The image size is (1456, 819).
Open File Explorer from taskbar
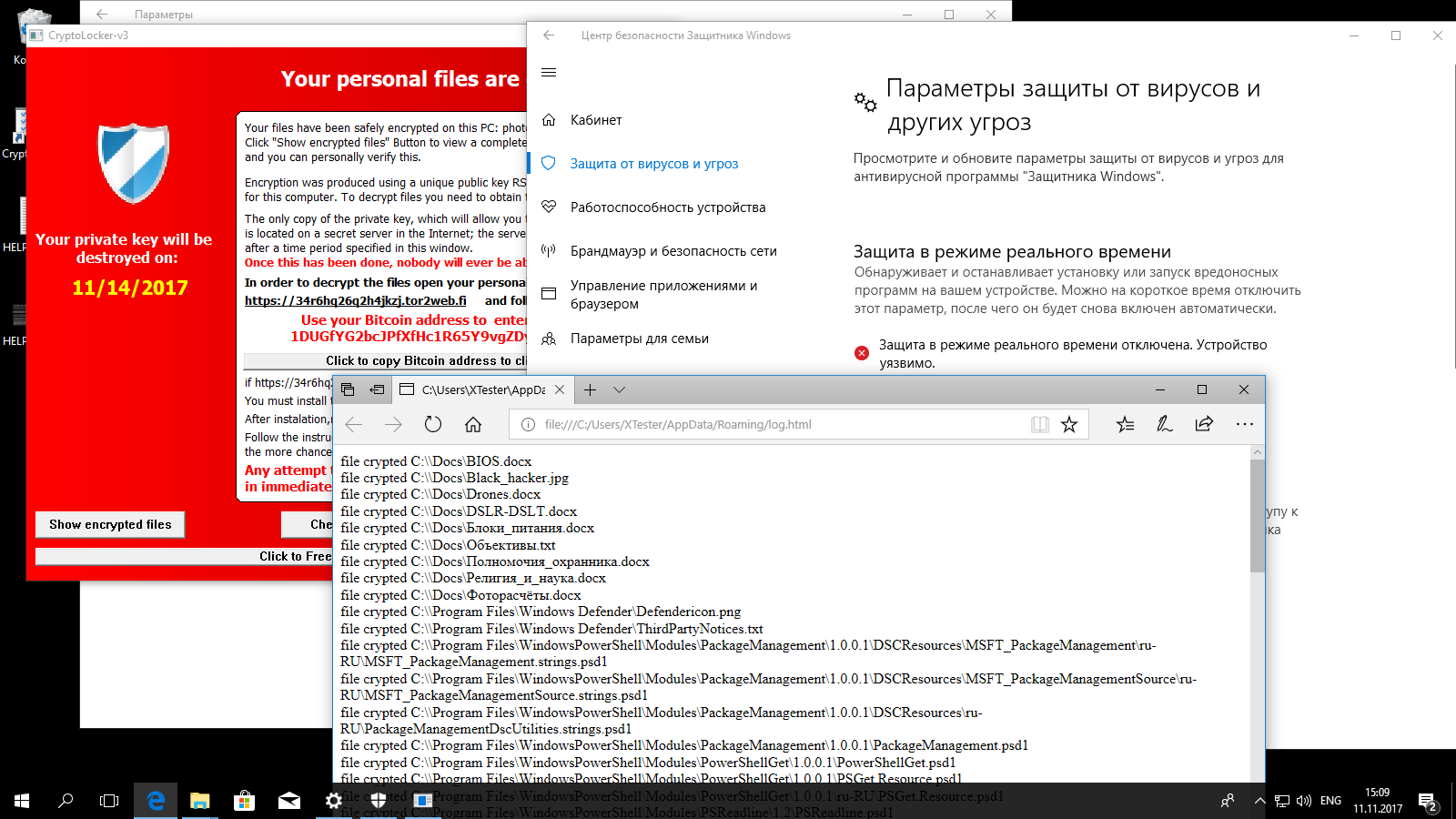click(199, 801)
